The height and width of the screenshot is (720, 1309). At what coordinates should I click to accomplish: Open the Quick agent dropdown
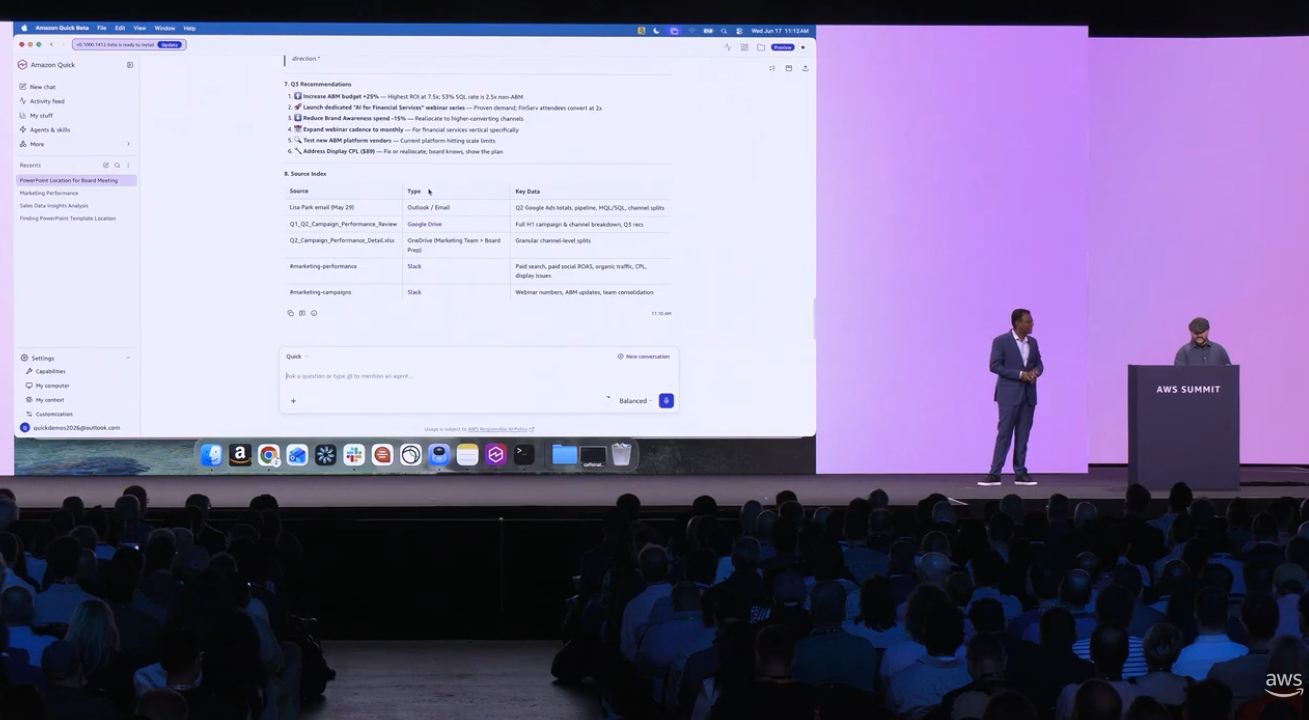(296, 356)
